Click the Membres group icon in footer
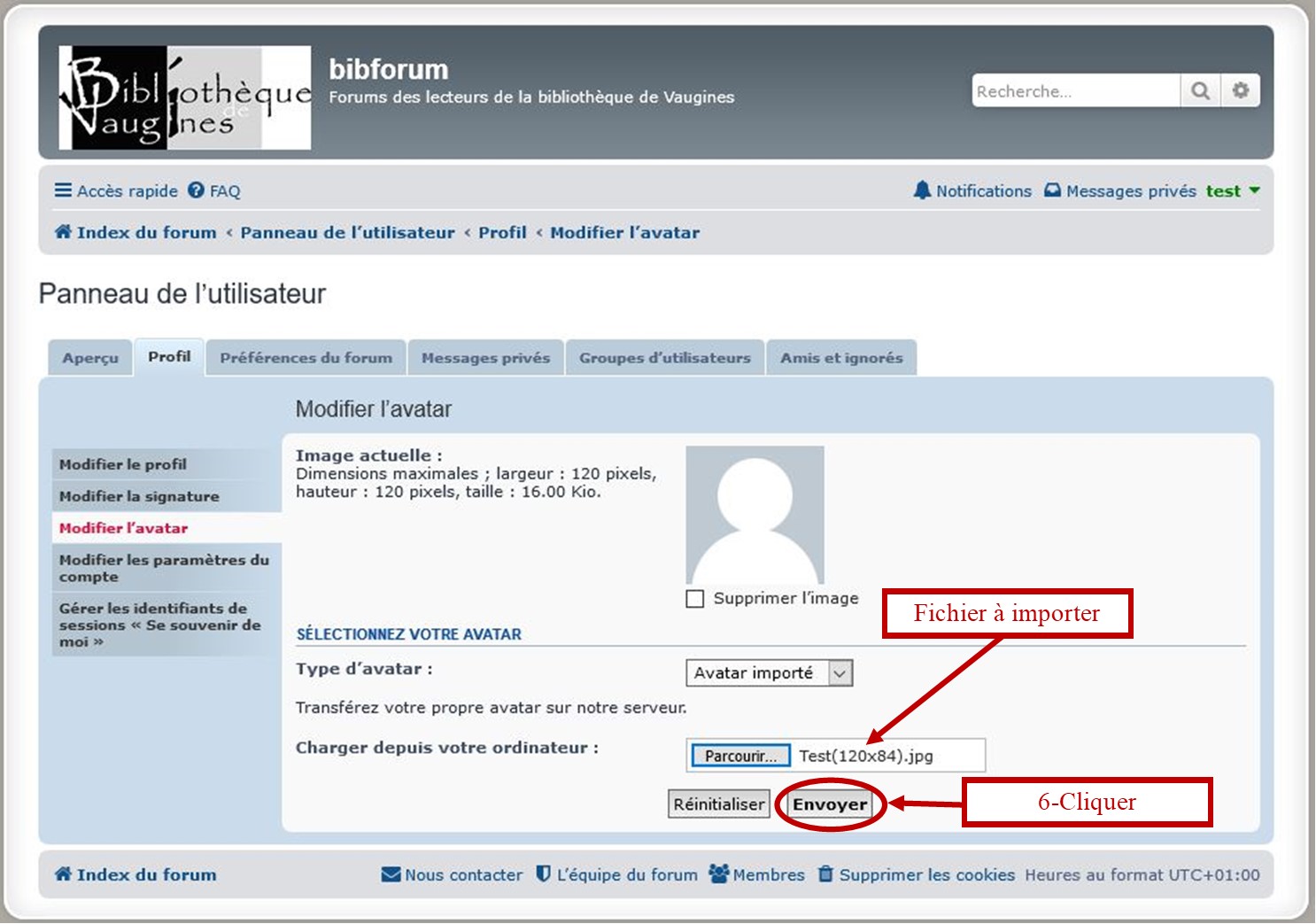Screen dimensions: 1316x924 tap(719, 874)
